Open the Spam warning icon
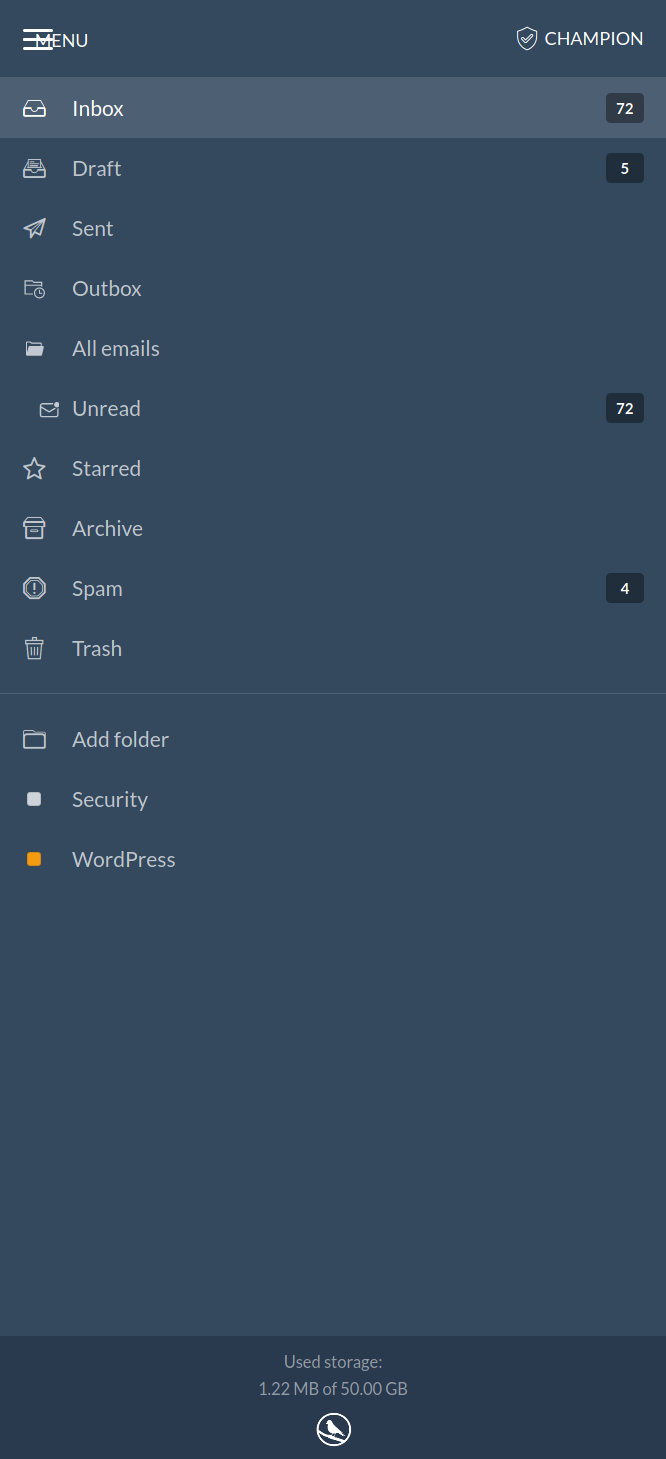Image resolution: width=666 pixels, height=1459 pixels. (x=34, y=588)
